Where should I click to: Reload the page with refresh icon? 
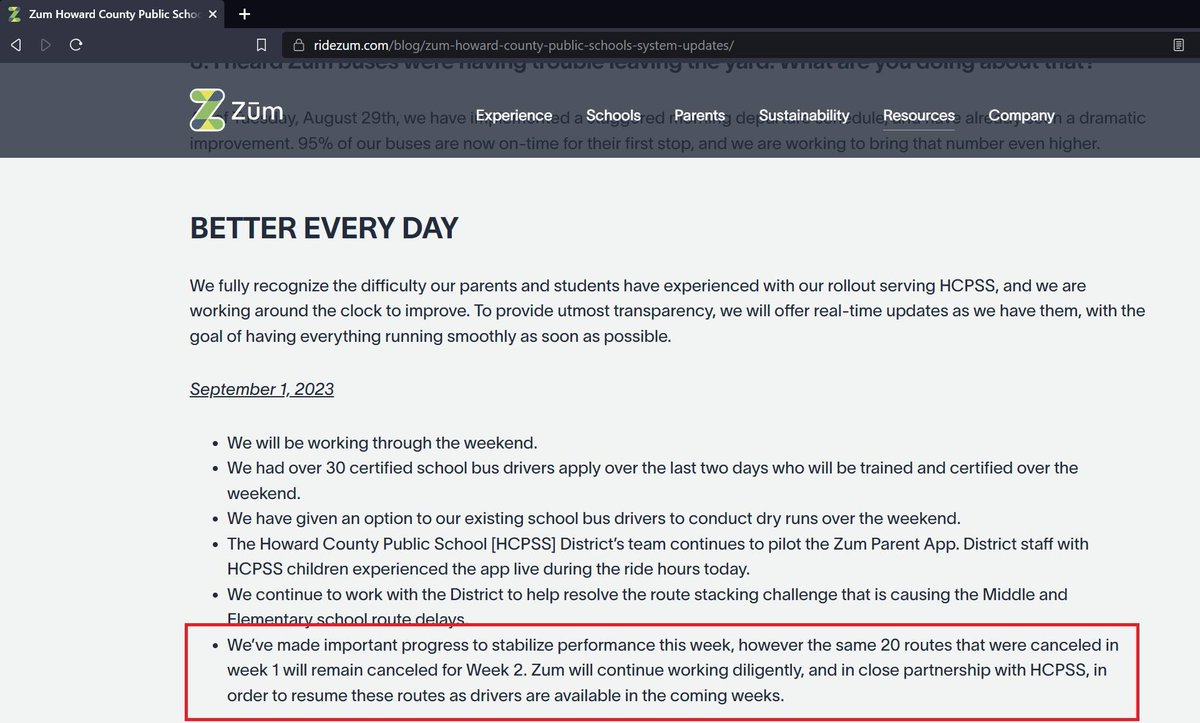pyautogui.click(x=76, y=45)
